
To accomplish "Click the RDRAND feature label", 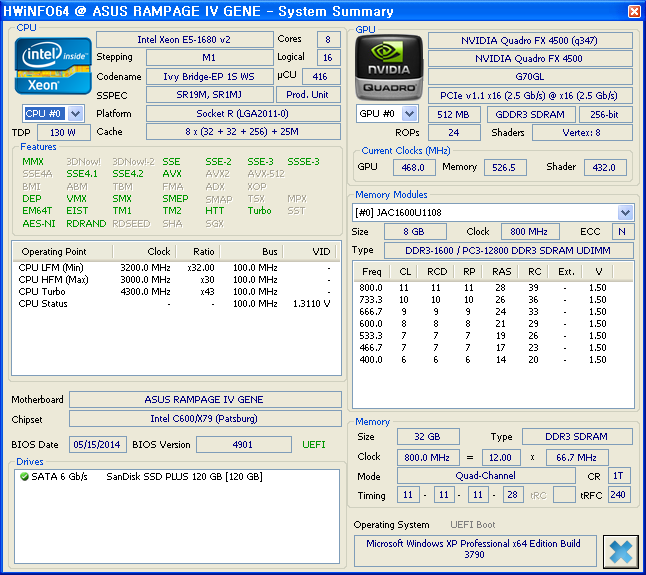I will [x=86, y=224].
